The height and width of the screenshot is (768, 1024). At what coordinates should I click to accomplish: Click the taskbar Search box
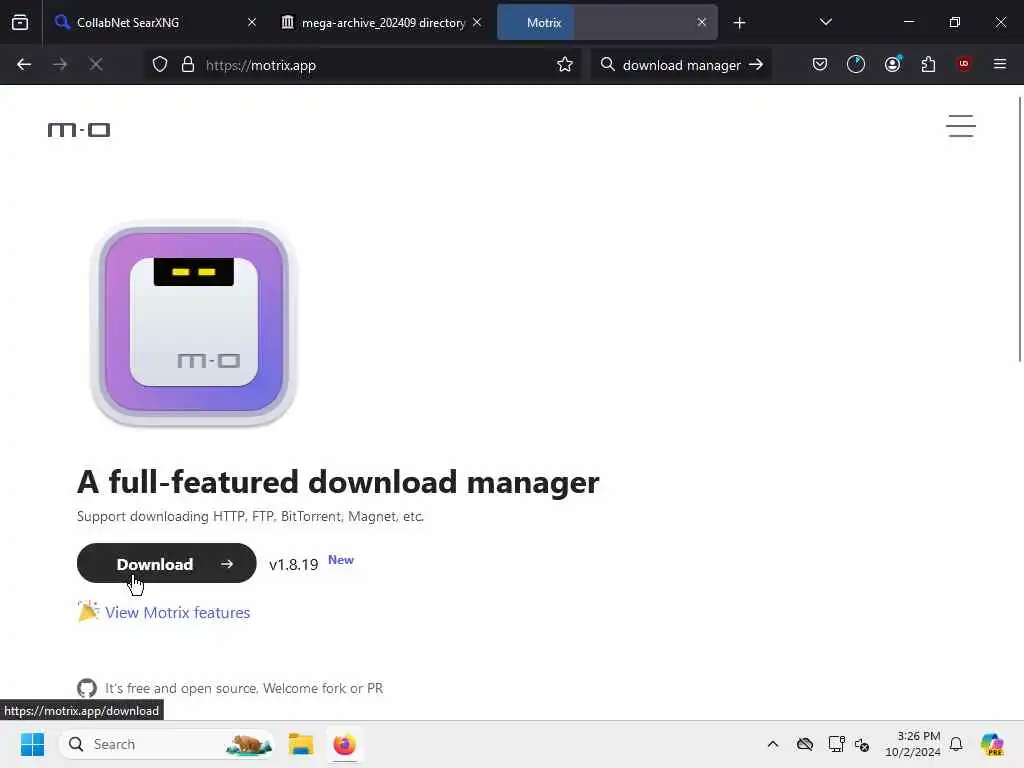[167, 744]
